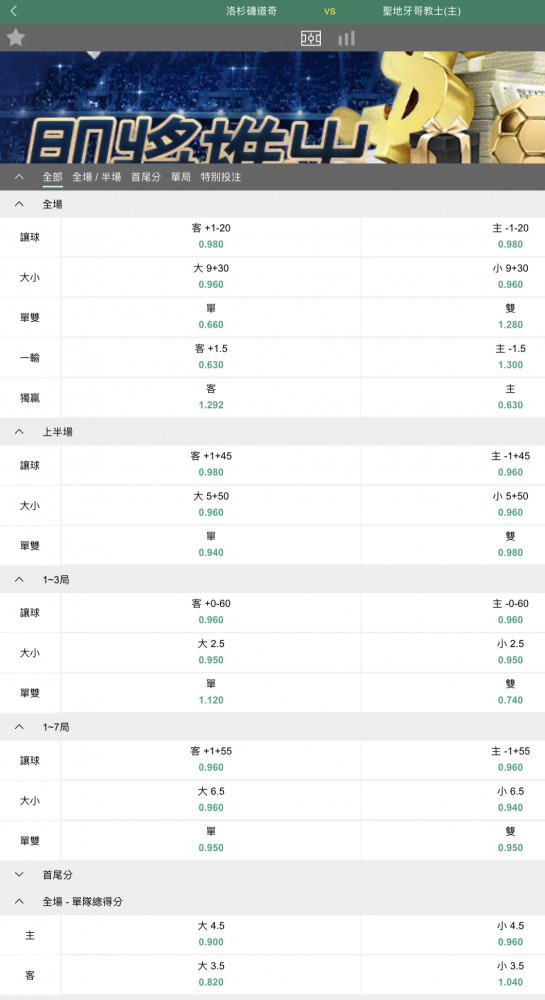Select the 全部 tab

coord(53,177)
